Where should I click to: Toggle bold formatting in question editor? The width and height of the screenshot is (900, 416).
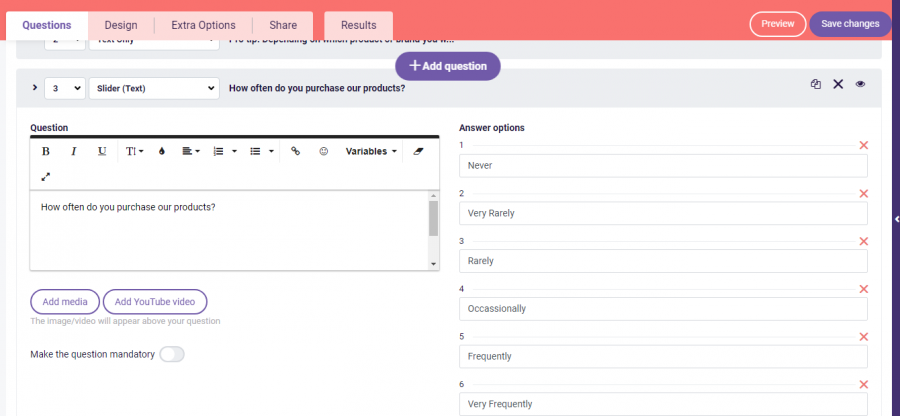[x=46, y=151]
